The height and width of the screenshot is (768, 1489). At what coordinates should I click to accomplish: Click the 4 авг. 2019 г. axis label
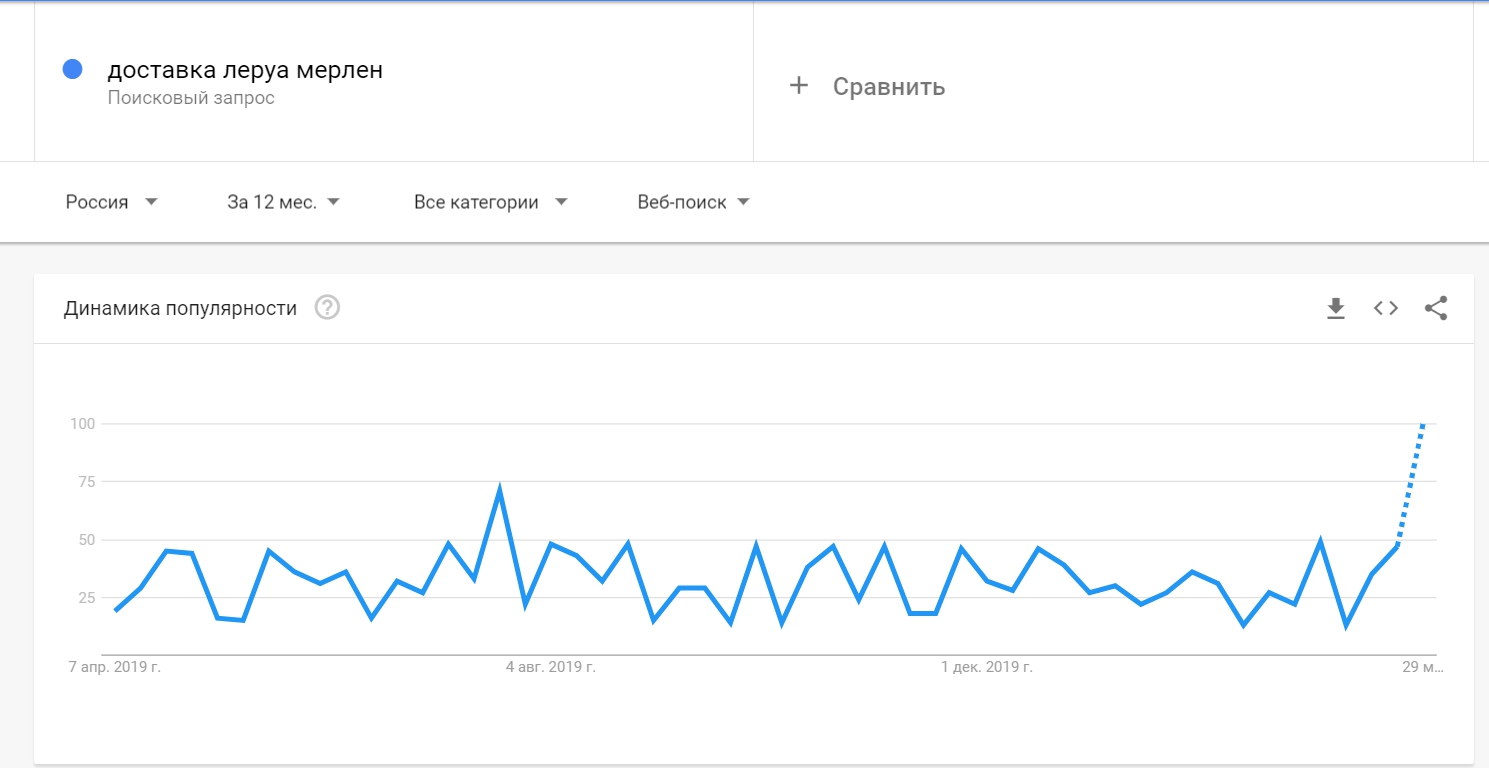coord(551,667)
